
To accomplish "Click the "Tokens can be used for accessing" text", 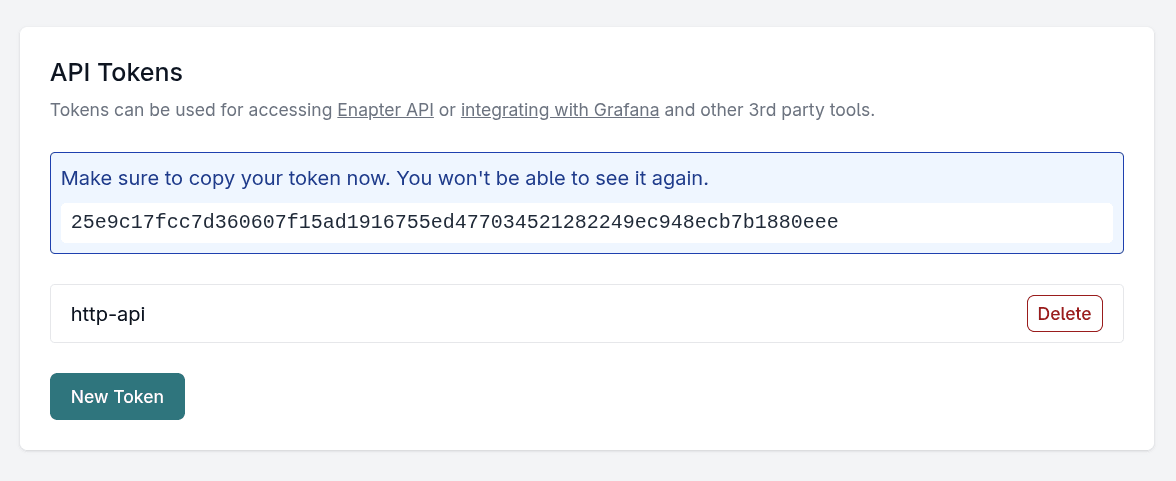I will pyautogui.click(x=190, y=110).
